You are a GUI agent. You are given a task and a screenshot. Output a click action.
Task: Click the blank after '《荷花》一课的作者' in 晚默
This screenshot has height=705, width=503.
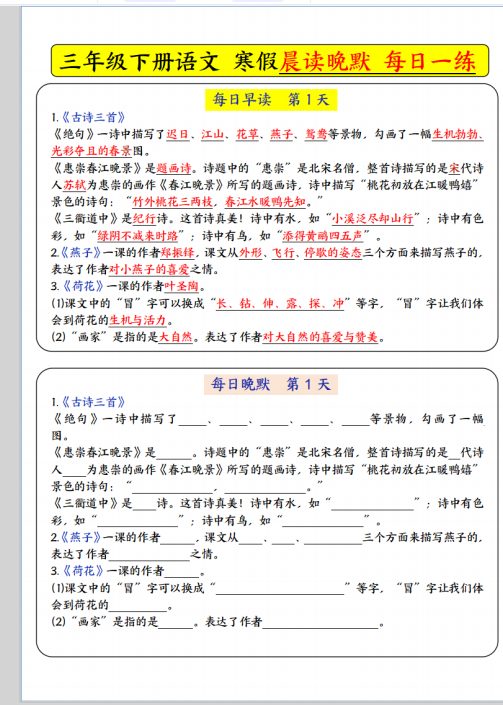(x=182, y=572)
